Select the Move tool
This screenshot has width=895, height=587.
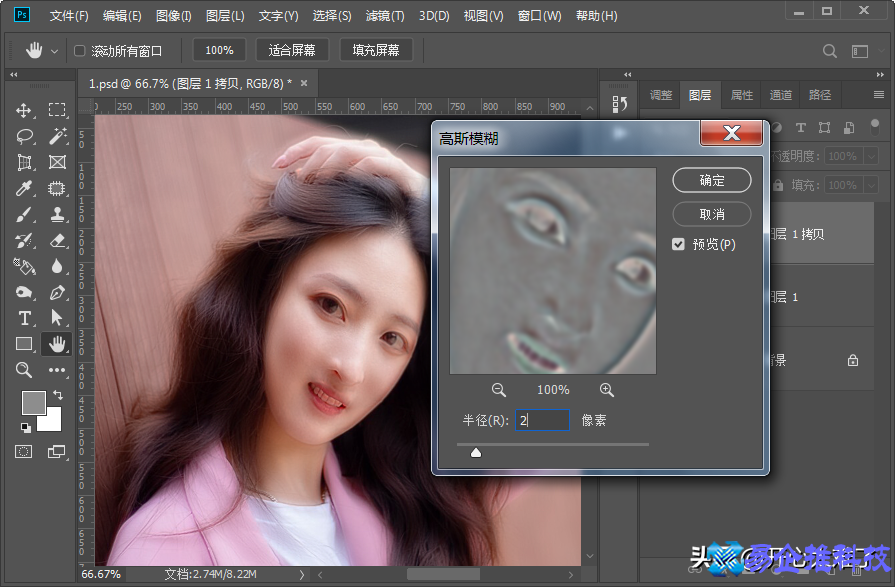(24, 111)
